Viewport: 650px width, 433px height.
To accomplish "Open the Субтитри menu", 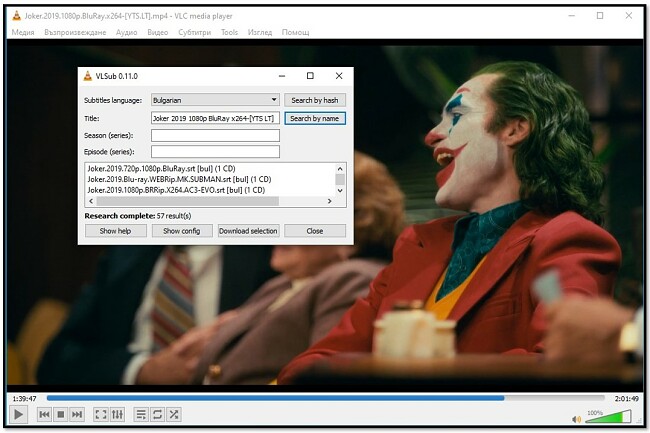I will (x=194, y=32).
